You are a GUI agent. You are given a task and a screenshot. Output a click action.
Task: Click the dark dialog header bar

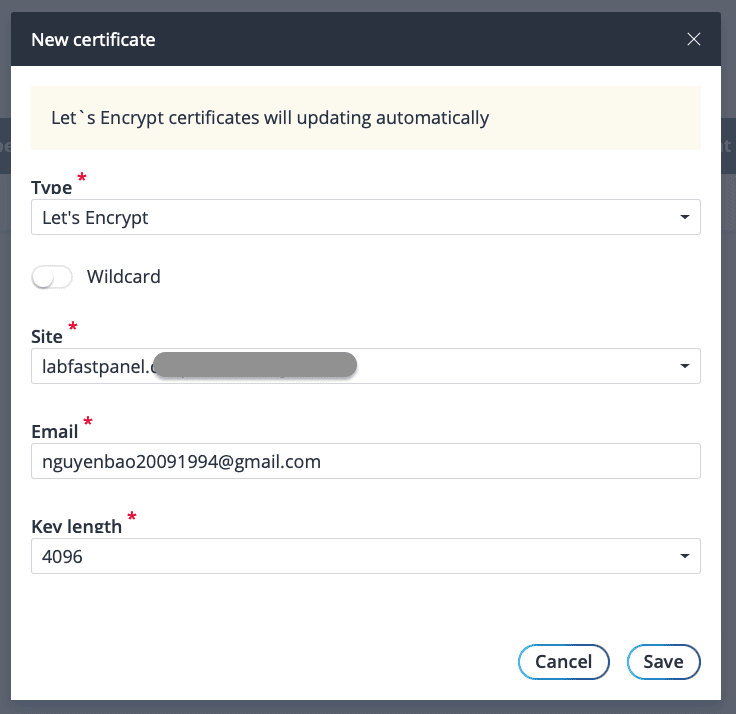pos(400,40)
